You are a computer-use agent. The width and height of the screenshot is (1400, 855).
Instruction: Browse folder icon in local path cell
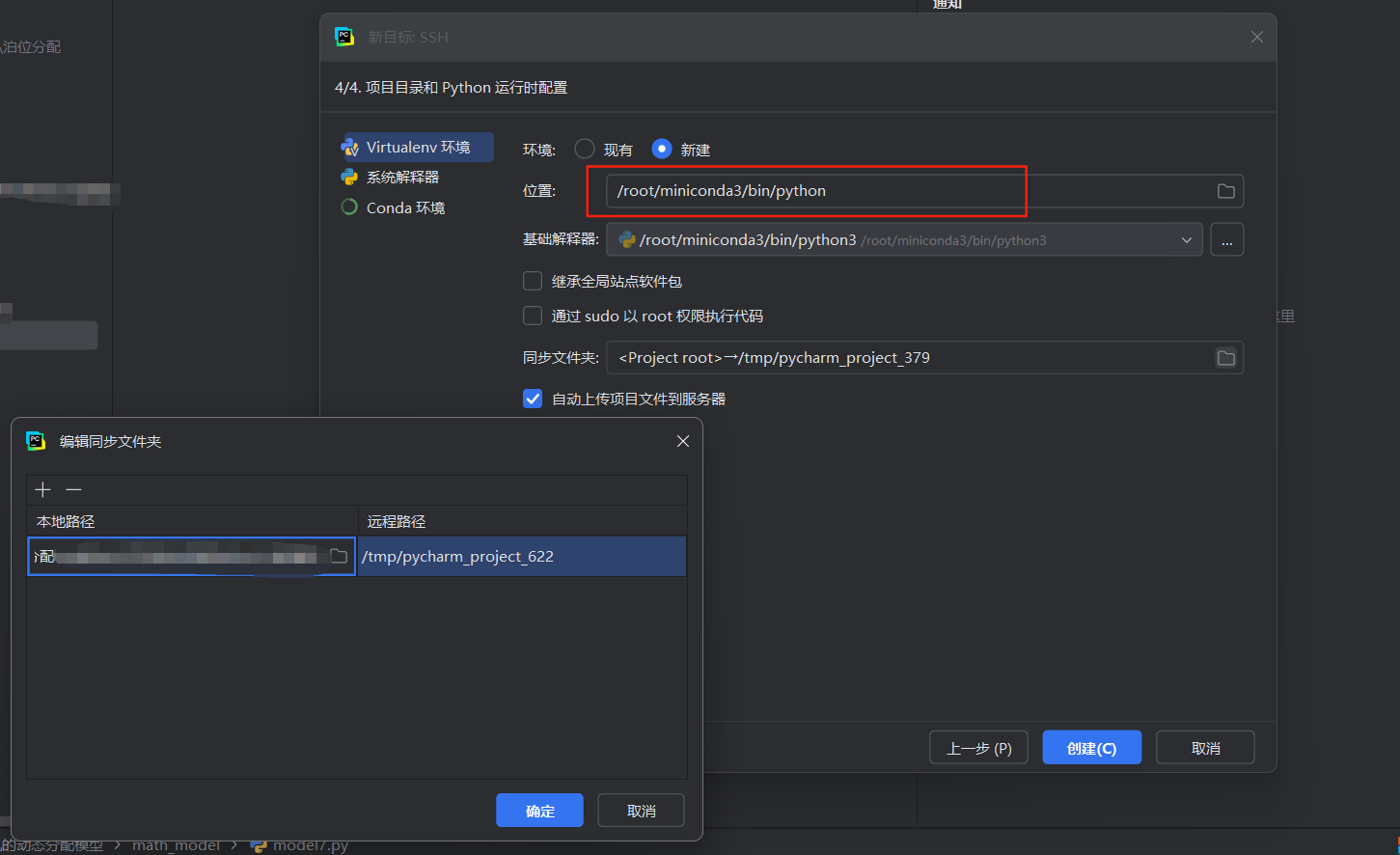(x=339, y=556)
